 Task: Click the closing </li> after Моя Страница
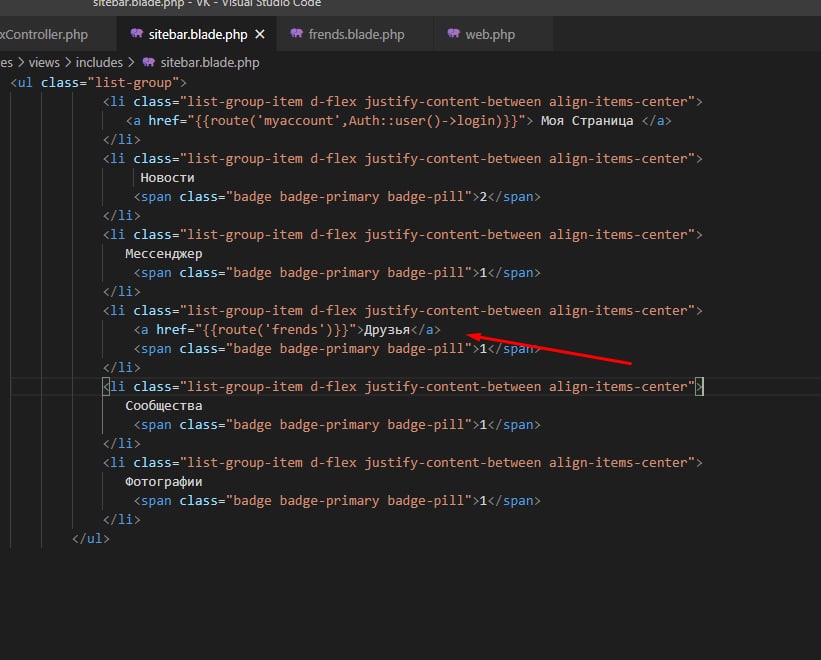tap(121, 140)
